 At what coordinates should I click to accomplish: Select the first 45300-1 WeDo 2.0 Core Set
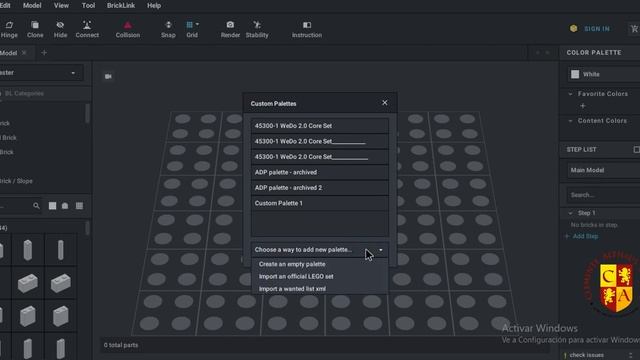(x=320, y=126)
